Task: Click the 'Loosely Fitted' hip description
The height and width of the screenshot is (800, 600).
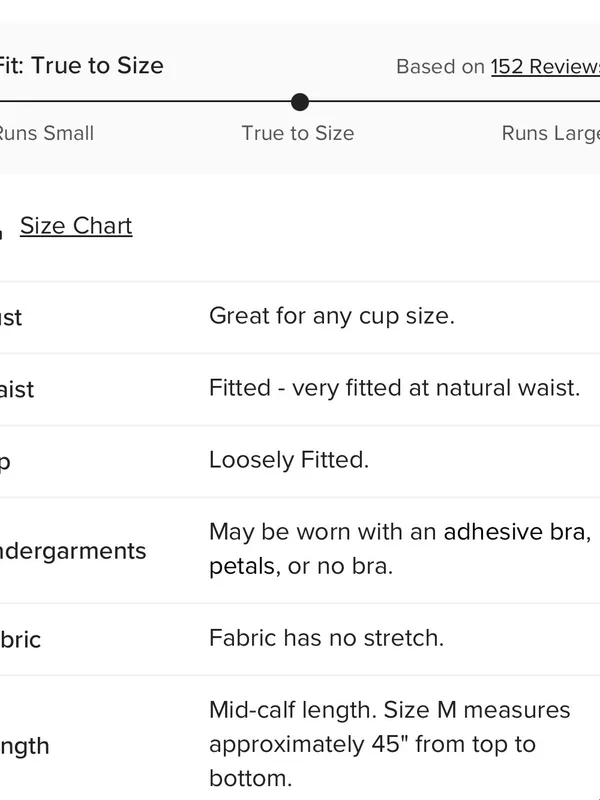Action: point(289,460)
